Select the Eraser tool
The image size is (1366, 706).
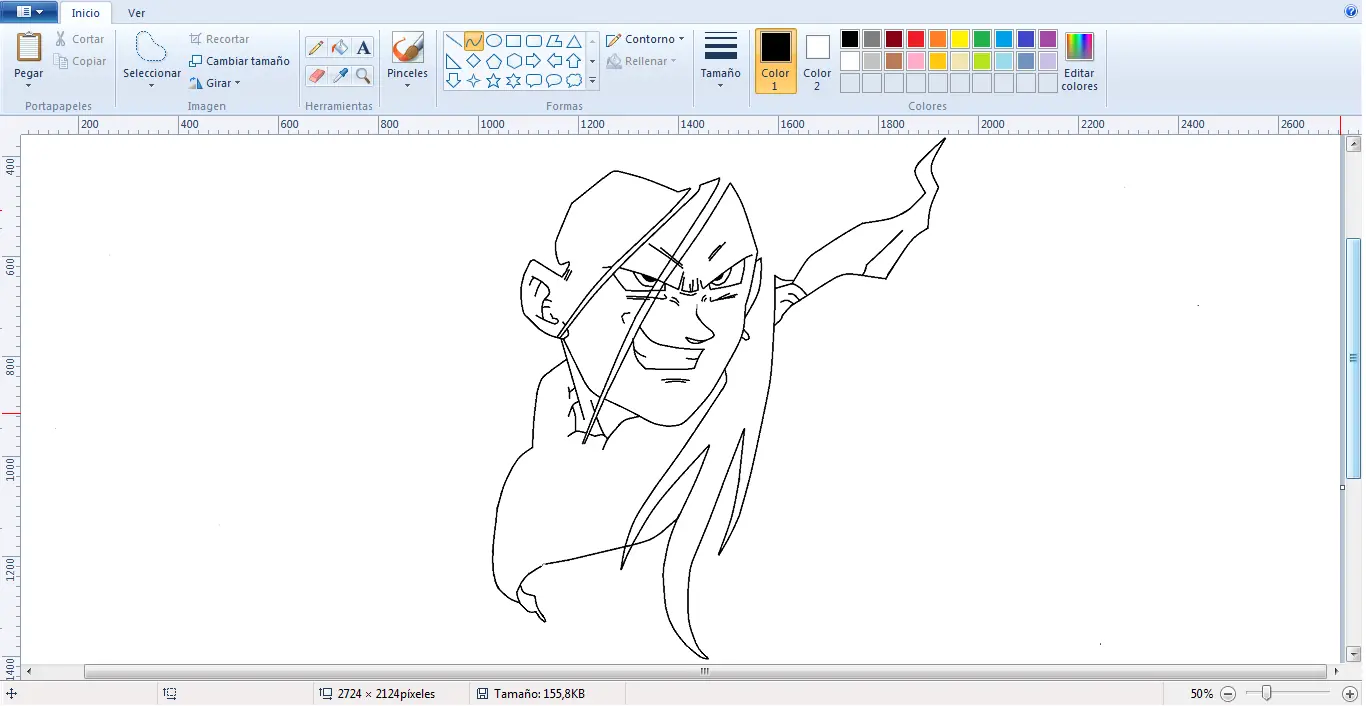316,75
